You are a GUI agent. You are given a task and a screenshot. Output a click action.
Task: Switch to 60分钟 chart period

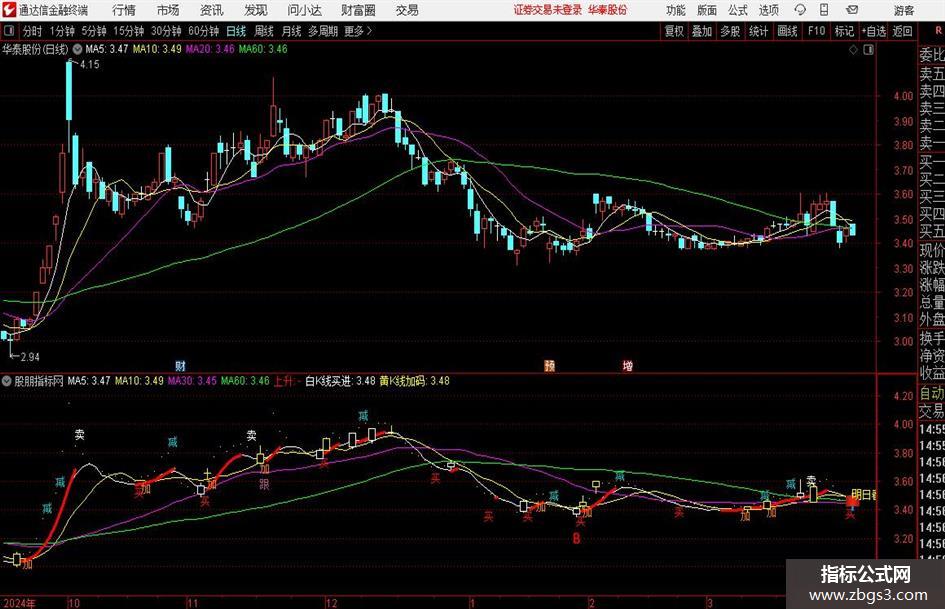tap(203, 31)
